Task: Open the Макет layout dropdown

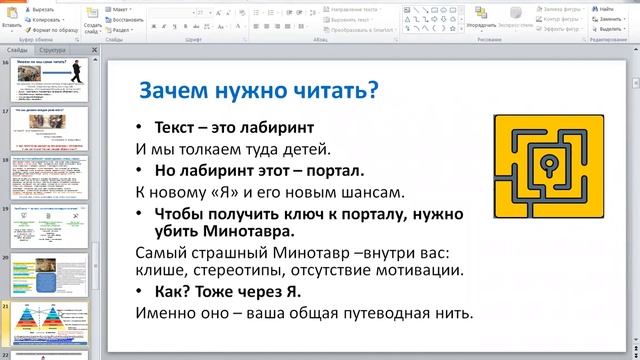Action: tap(119, 9)
